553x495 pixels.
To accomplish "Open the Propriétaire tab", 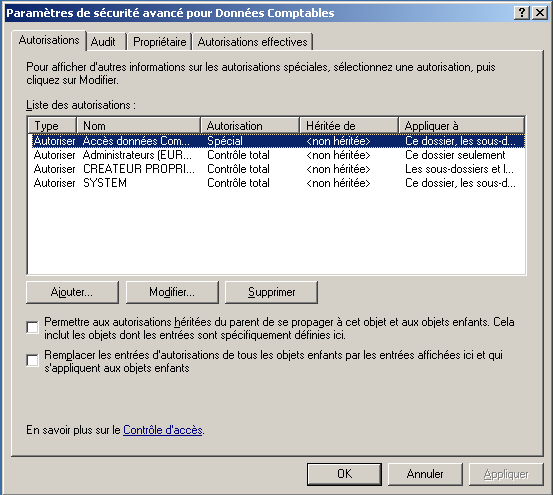I will point(160,42).
